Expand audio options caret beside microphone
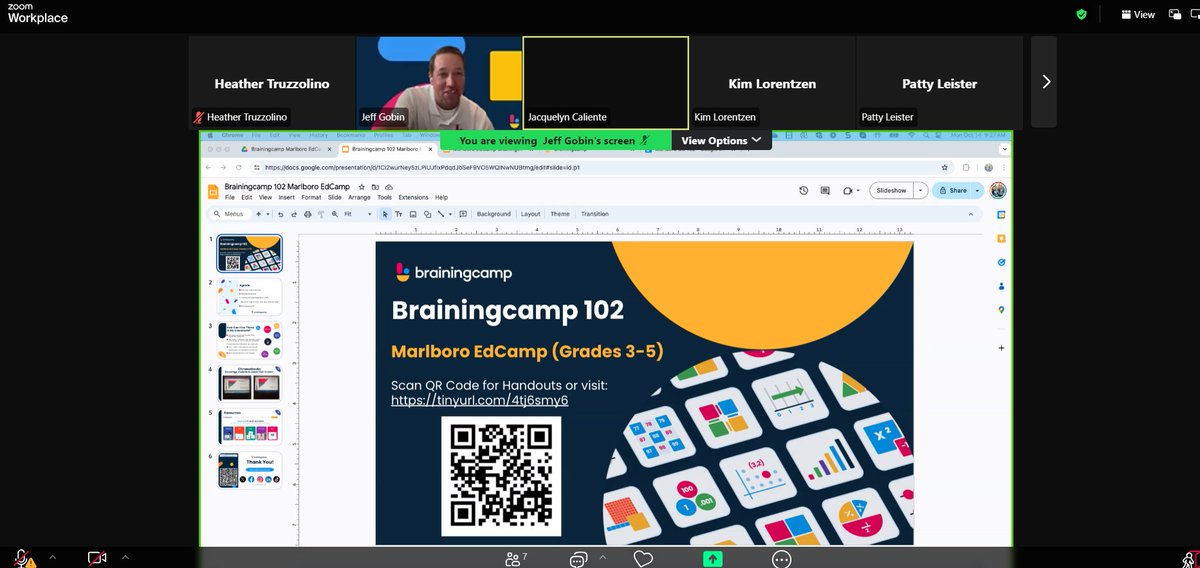 click(x=52, y=557)
